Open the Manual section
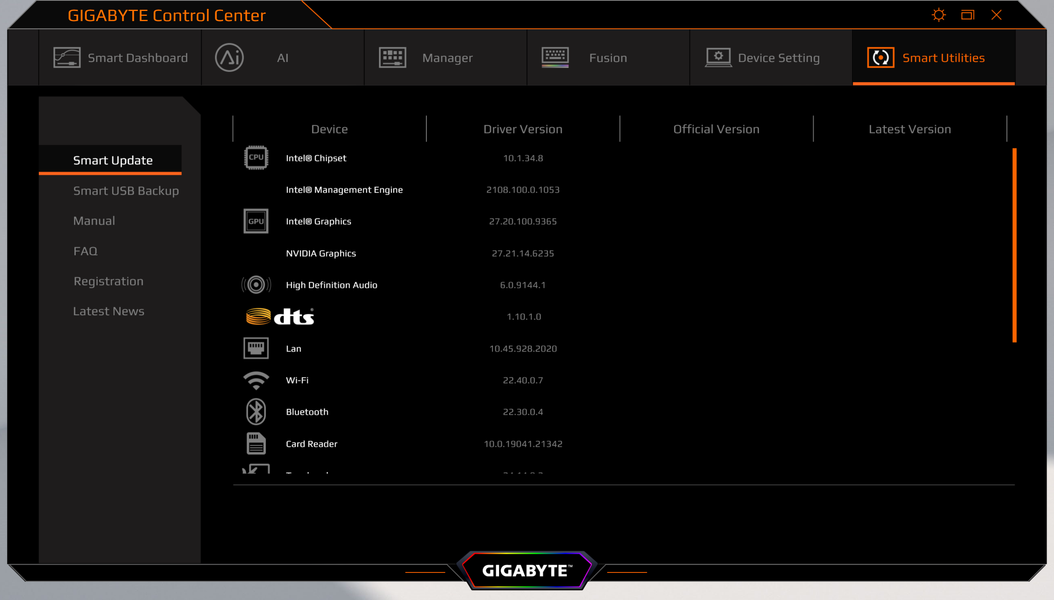 click(x=94, y=220)
